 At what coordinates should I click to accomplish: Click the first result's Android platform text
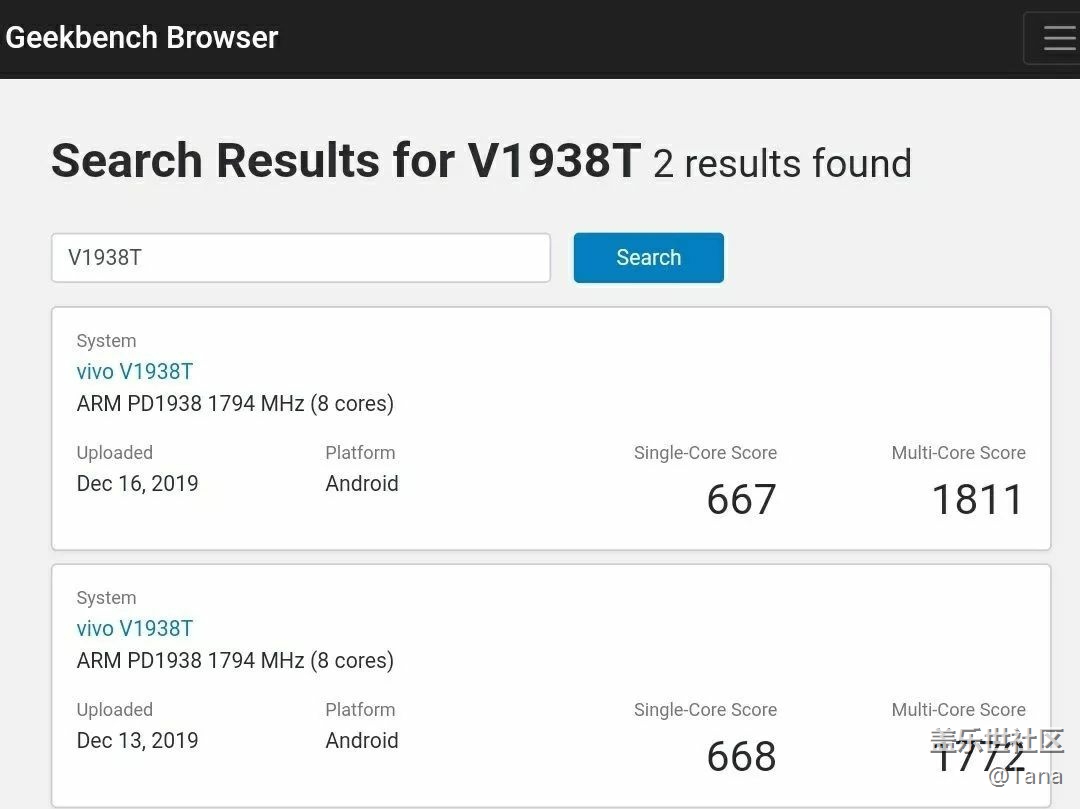(362, 483)
